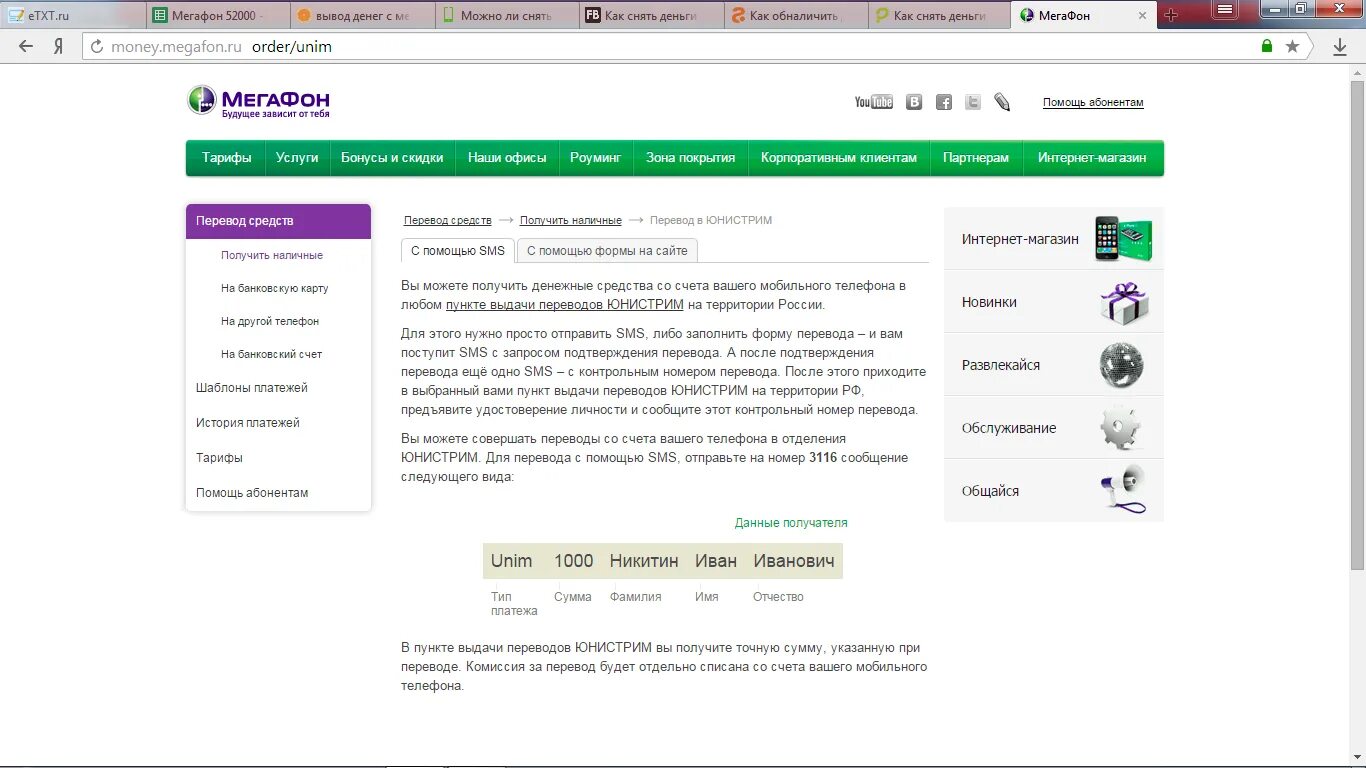Open 'Помощь абонентам' in left sidebar
1366x768 pixels.
[252, 493]
